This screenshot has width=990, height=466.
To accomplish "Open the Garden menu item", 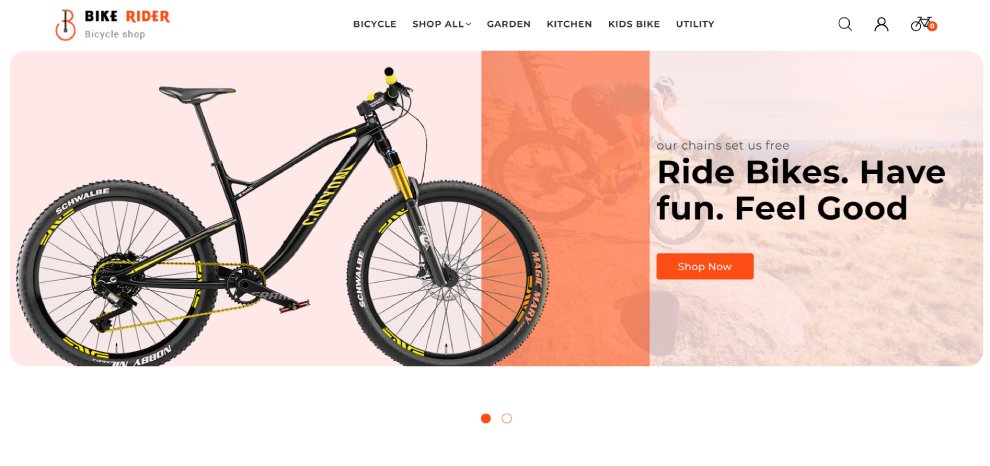I will (x=508, y=24).
